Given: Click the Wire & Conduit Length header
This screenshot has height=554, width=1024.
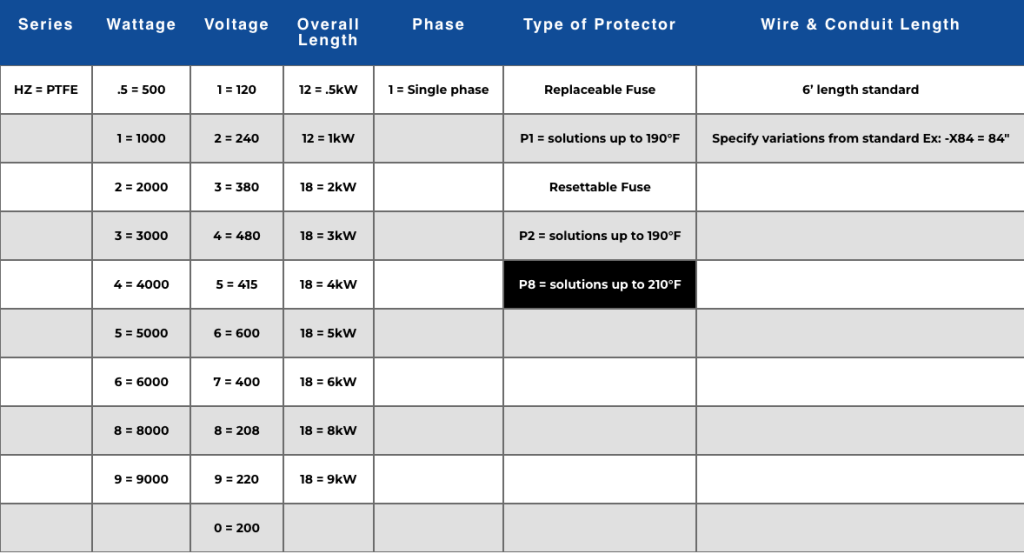Looking at the screenshot, I should [860, 24].
